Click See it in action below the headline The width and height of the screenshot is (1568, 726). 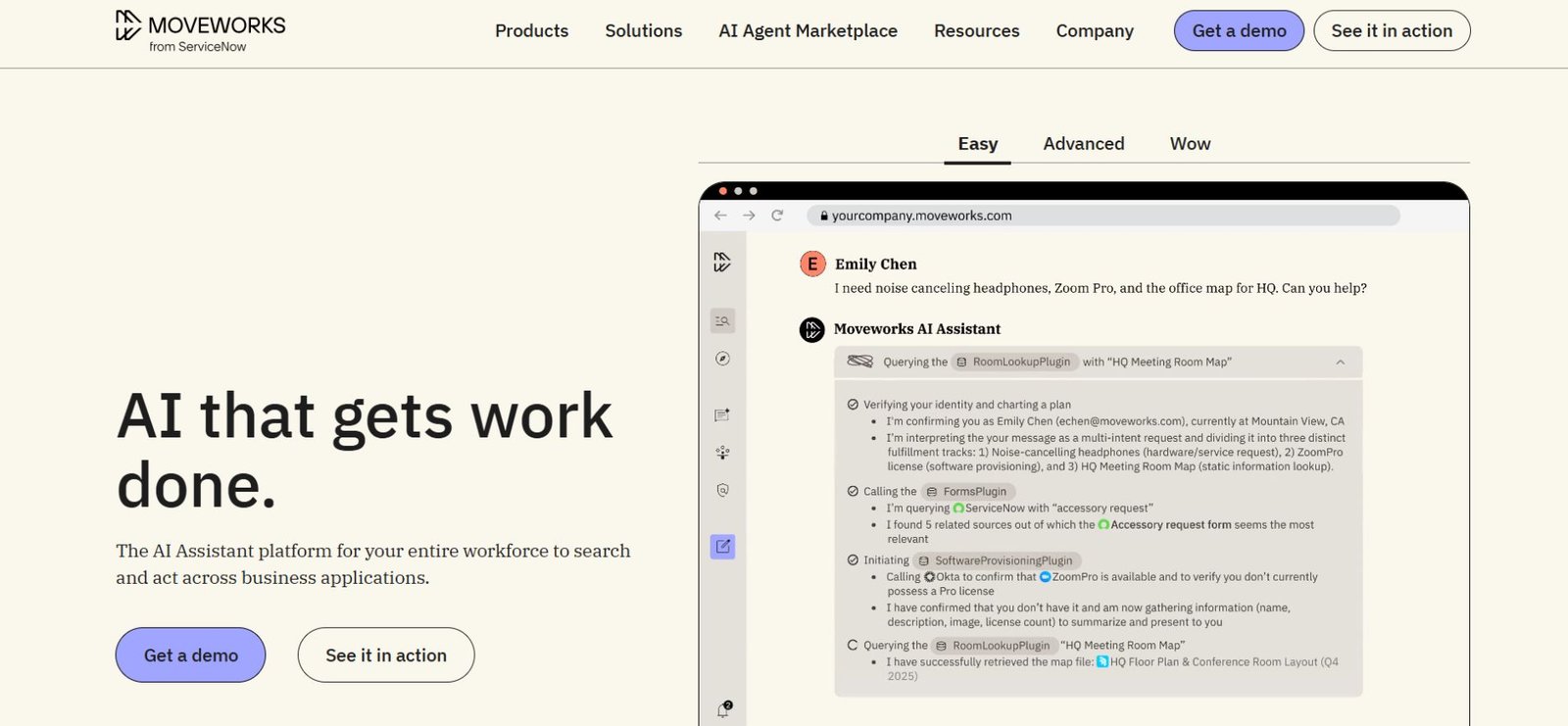tap(386, 655)
